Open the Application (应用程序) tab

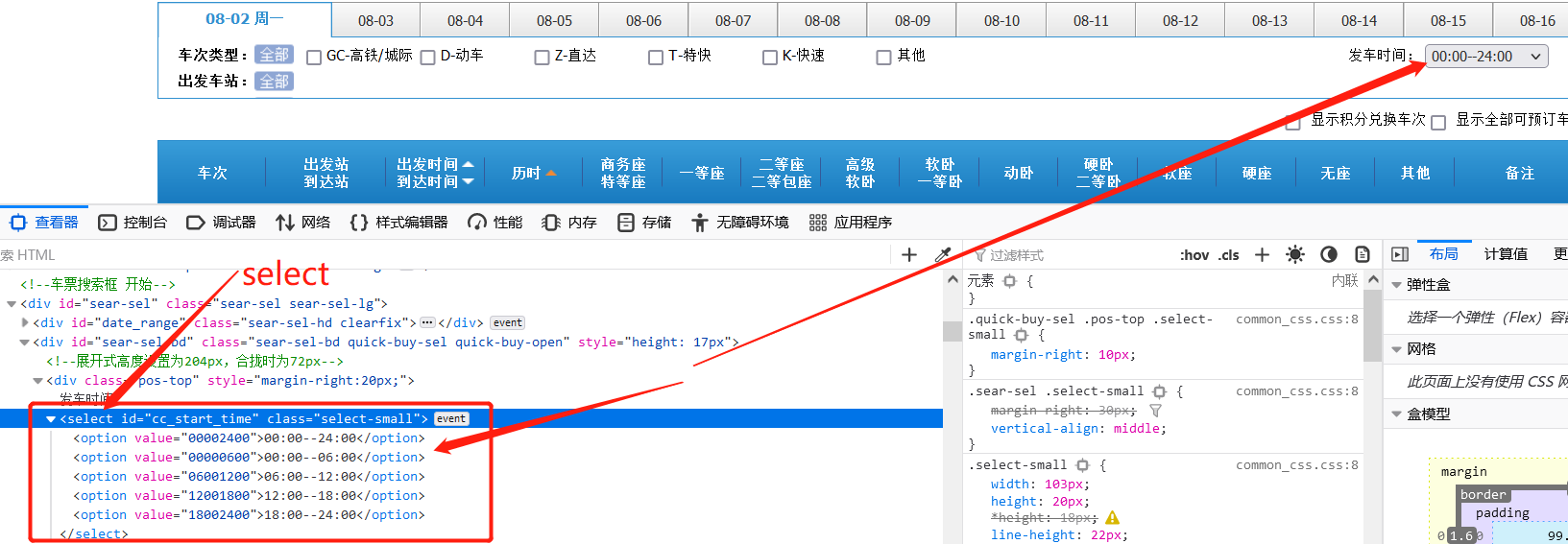pyautogui.click(x=851, y=223)
